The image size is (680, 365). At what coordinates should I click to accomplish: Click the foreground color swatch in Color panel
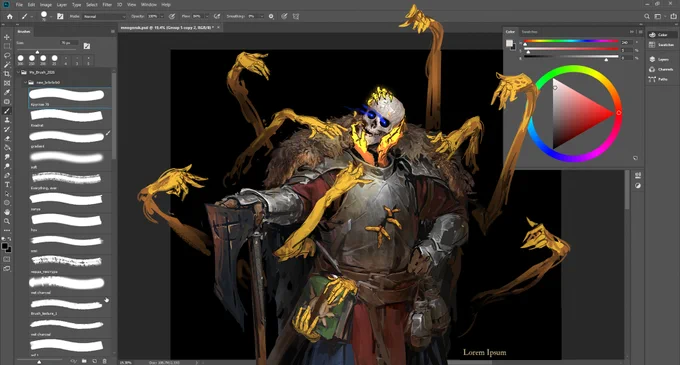(509, 43)
